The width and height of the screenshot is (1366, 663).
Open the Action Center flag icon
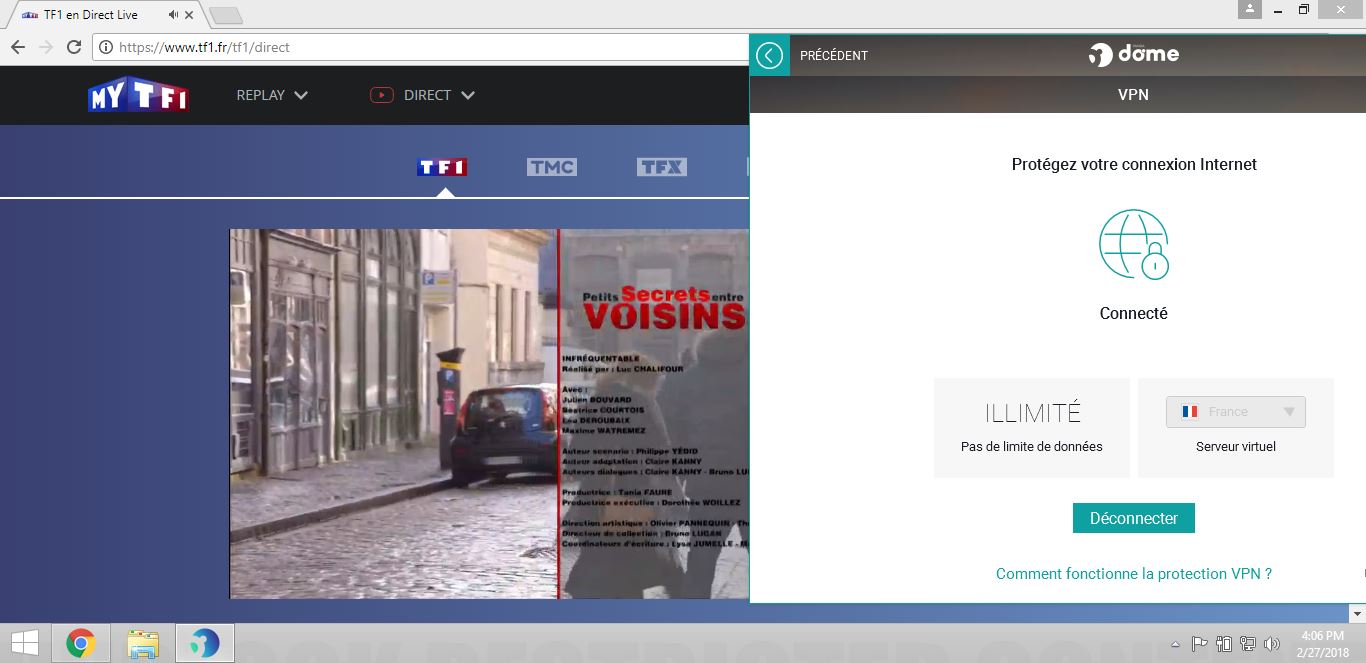coord(1200,644)
